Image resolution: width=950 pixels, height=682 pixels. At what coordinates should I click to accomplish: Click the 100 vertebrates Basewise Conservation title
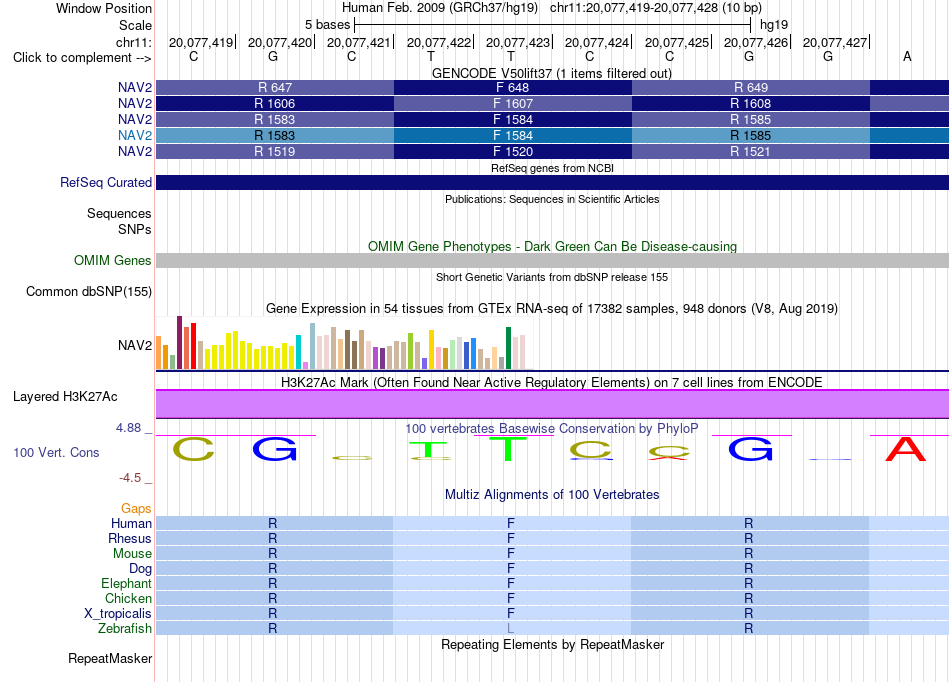[x=551, y=428]
